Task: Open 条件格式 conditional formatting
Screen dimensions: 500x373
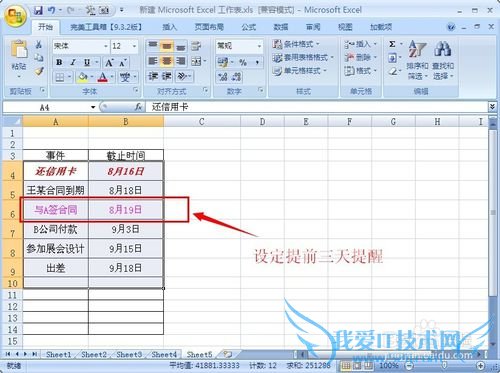Action: coord(296,44)
